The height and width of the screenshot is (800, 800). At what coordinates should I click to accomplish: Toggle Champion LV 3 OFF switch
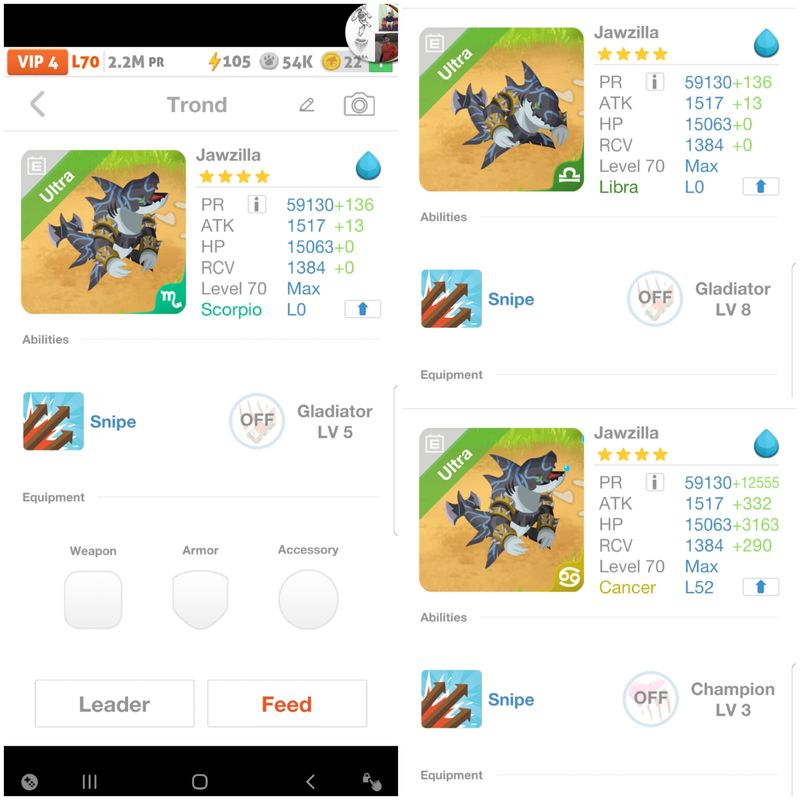click(651, 698)
